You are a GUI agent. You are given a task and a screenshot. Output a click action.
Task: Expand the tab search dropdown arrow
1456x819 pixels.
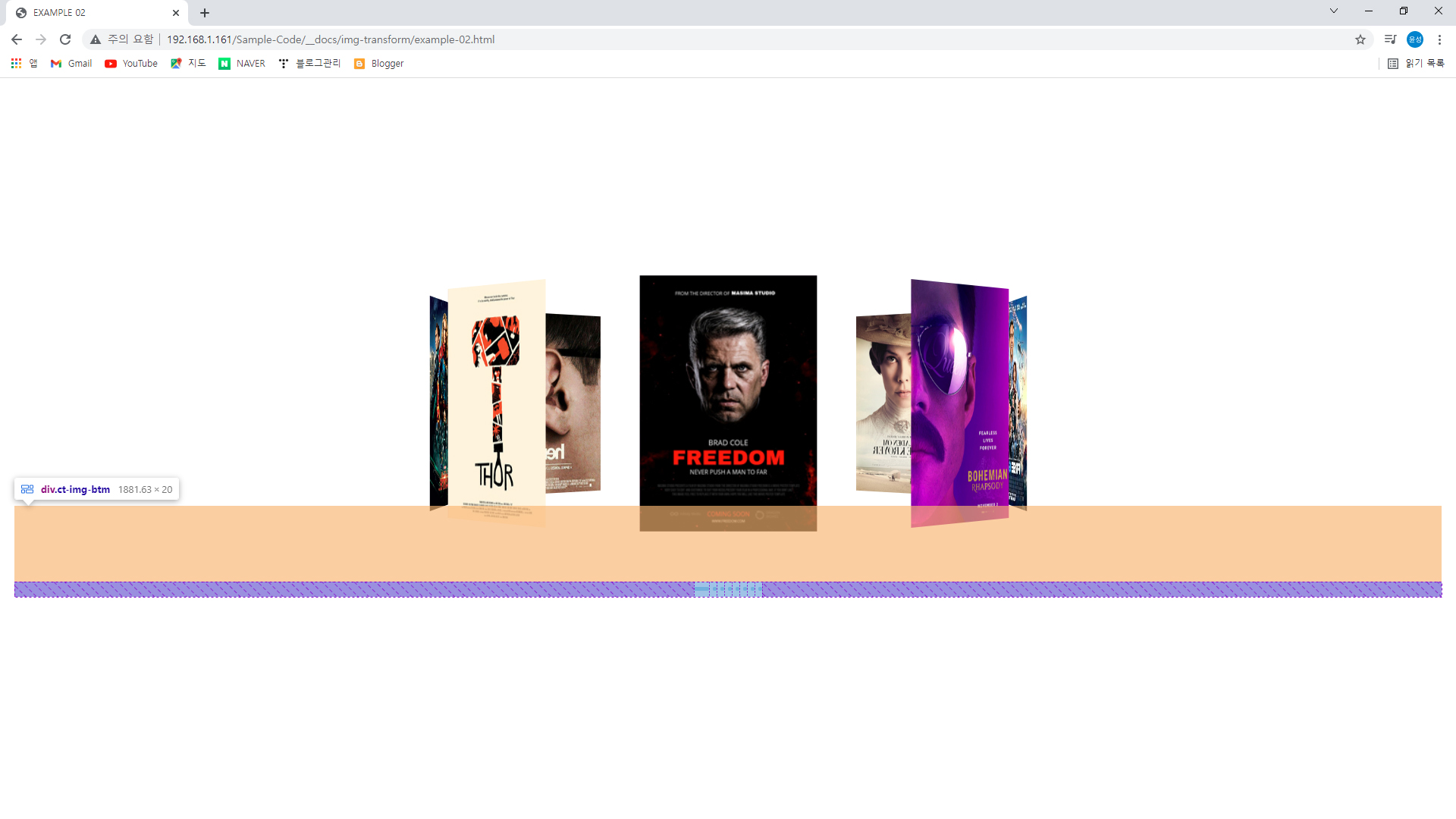pos(1334,11)
